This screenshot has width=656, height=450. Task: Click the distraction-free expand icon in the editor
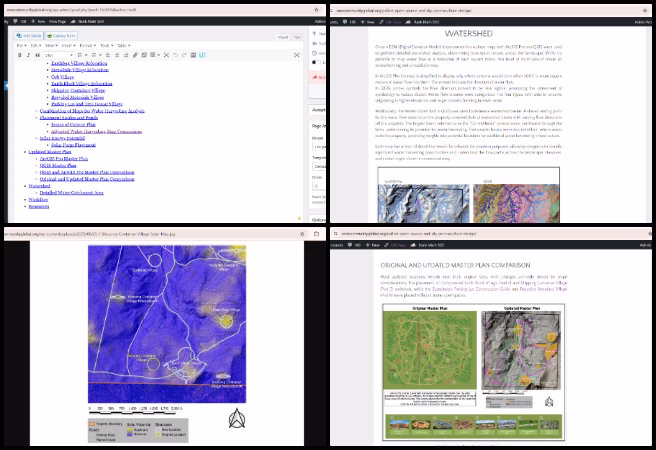tap(297, 55)
